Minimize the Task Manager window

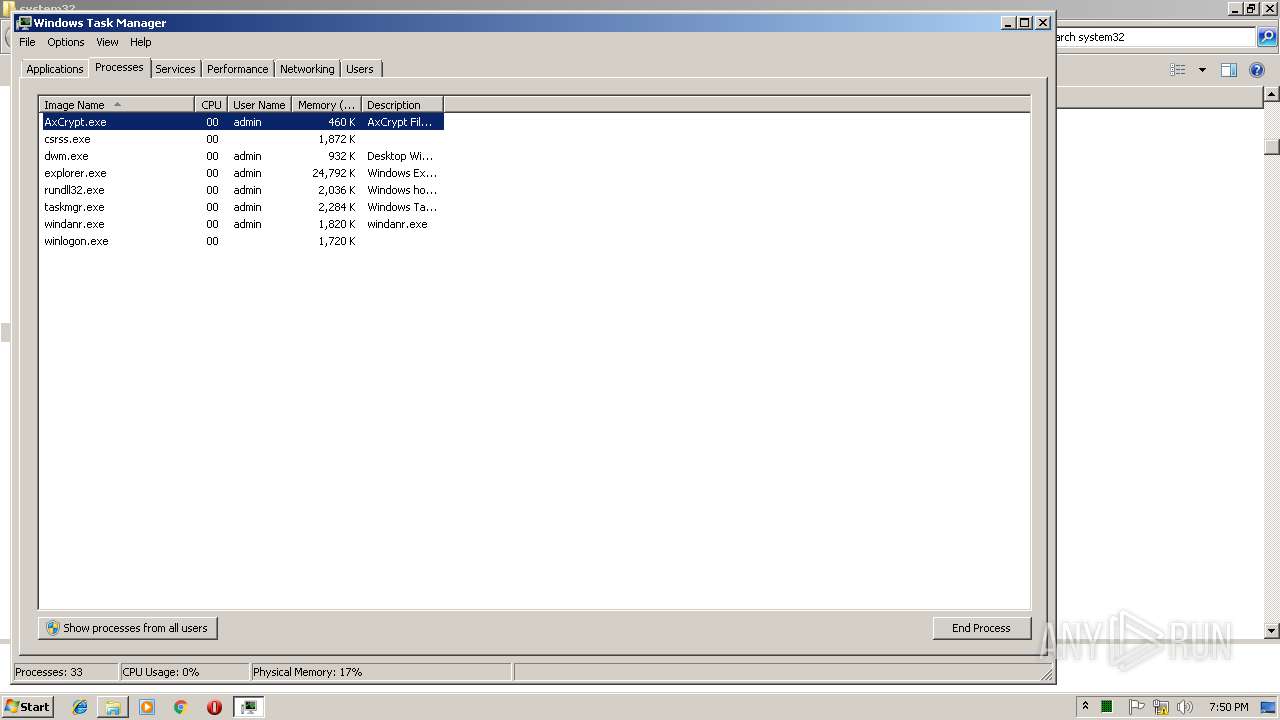(x=1008, y=22)
